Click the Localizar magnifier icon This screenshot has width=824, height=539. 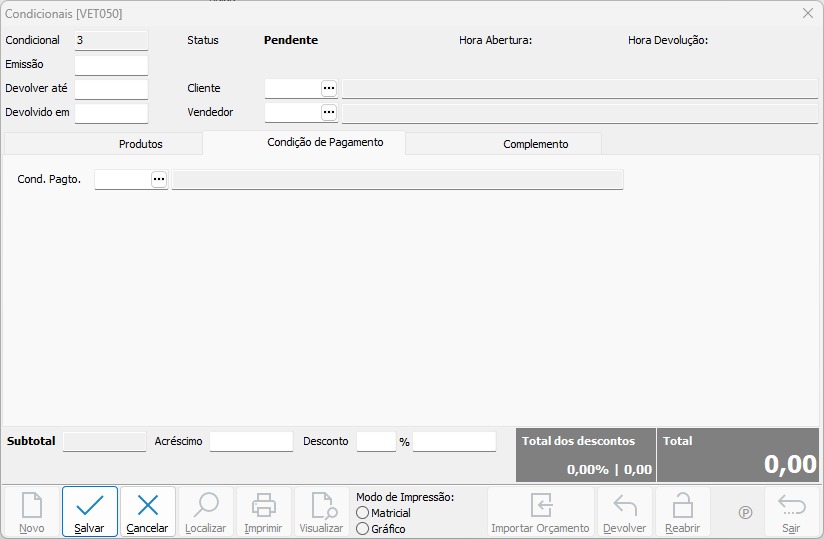206,505
